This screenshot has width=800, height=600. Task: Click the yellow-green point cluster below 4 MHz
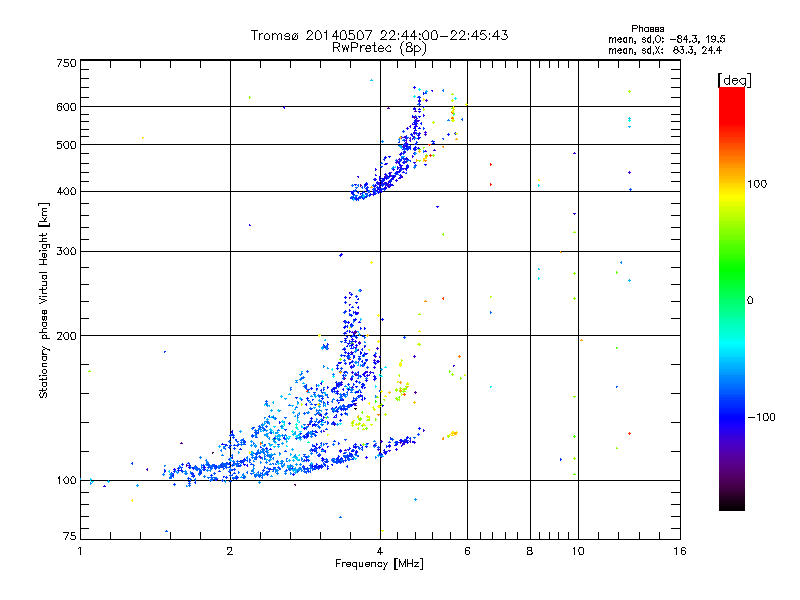tap(362, 421)
